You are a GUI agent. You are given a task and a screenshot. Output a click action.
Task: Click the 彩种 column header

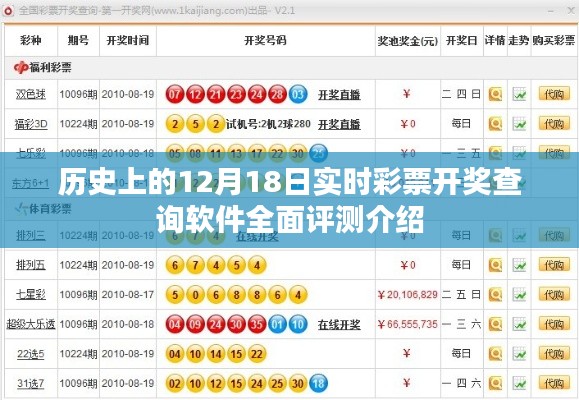coord(31,40)
